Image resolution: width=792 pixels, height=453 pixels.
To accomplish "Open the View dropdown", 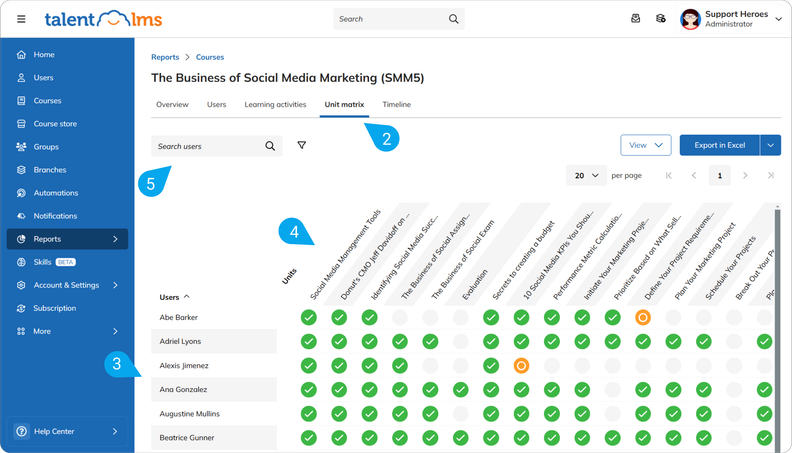I will click(645, 146).
